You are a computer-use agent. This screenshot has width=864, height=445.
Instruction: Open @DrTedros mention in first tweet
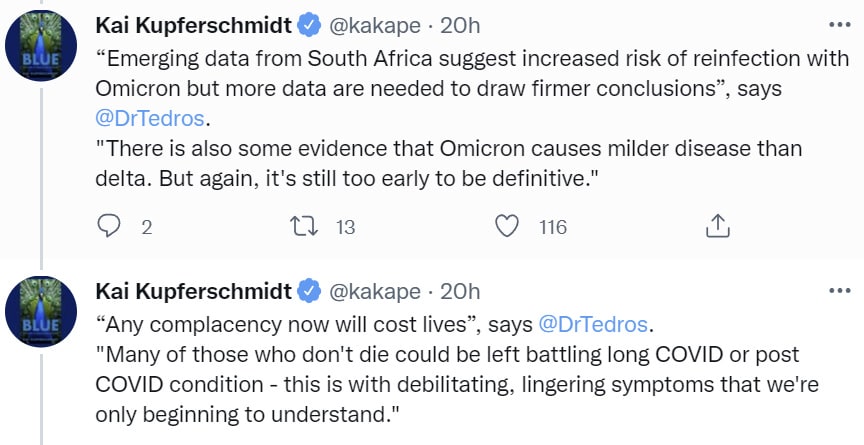tap(150, 118)
